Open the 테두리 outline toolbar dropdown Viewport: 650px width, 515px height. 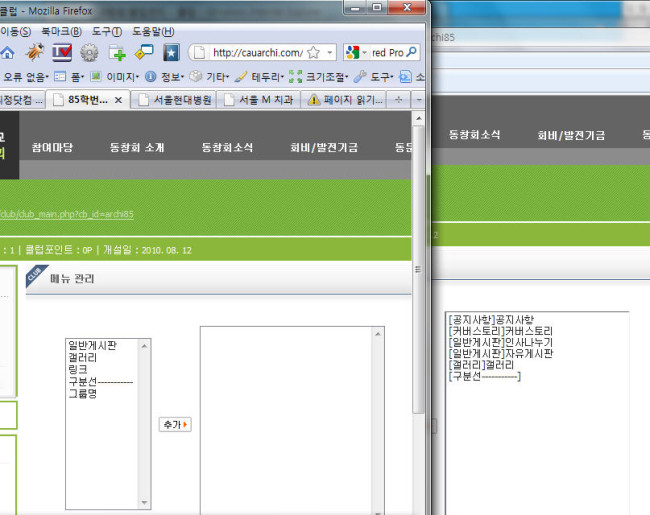(x=259, y=77)
